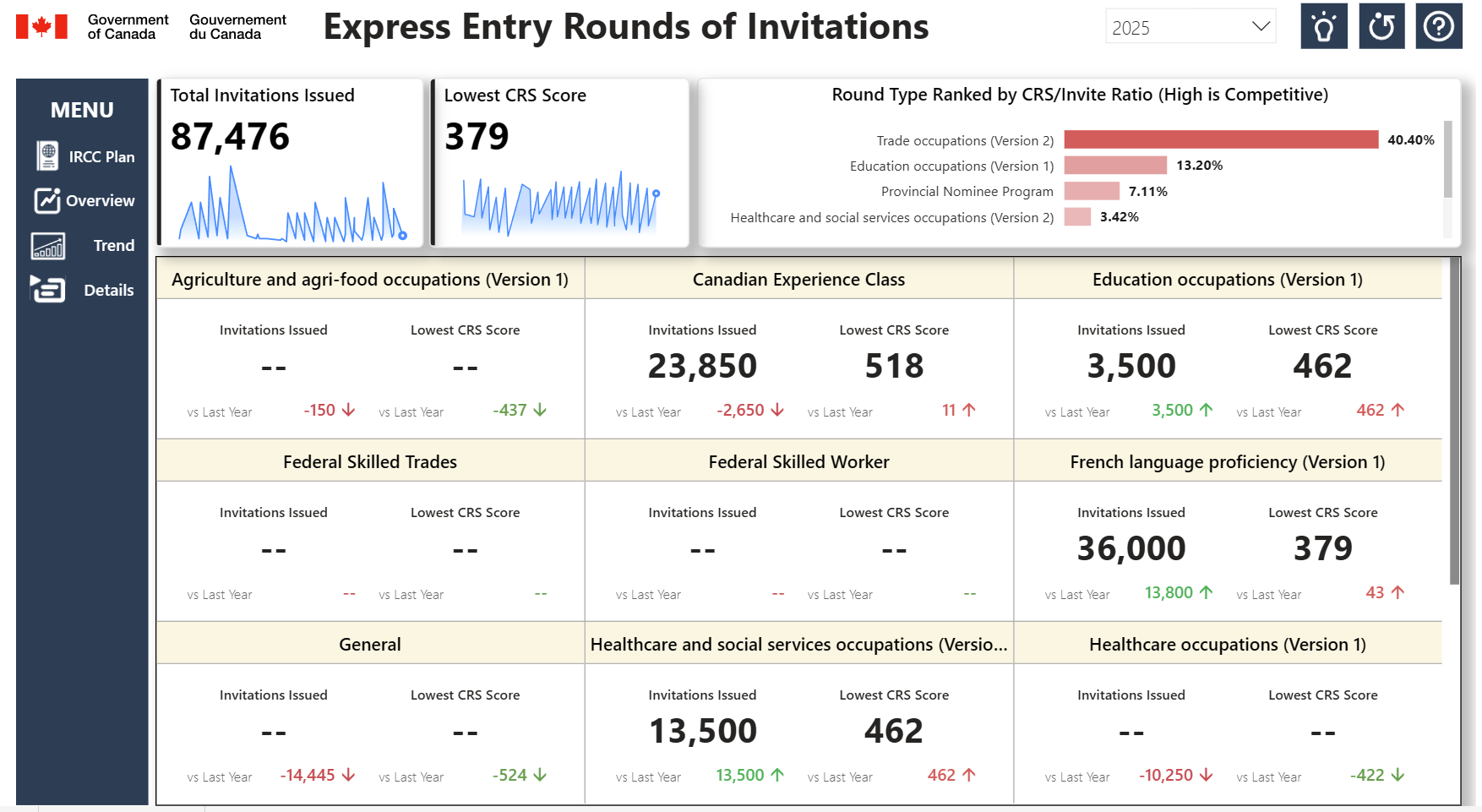Click the Canada flag logo
This screenshot has width=1482, height=812.
41,25
